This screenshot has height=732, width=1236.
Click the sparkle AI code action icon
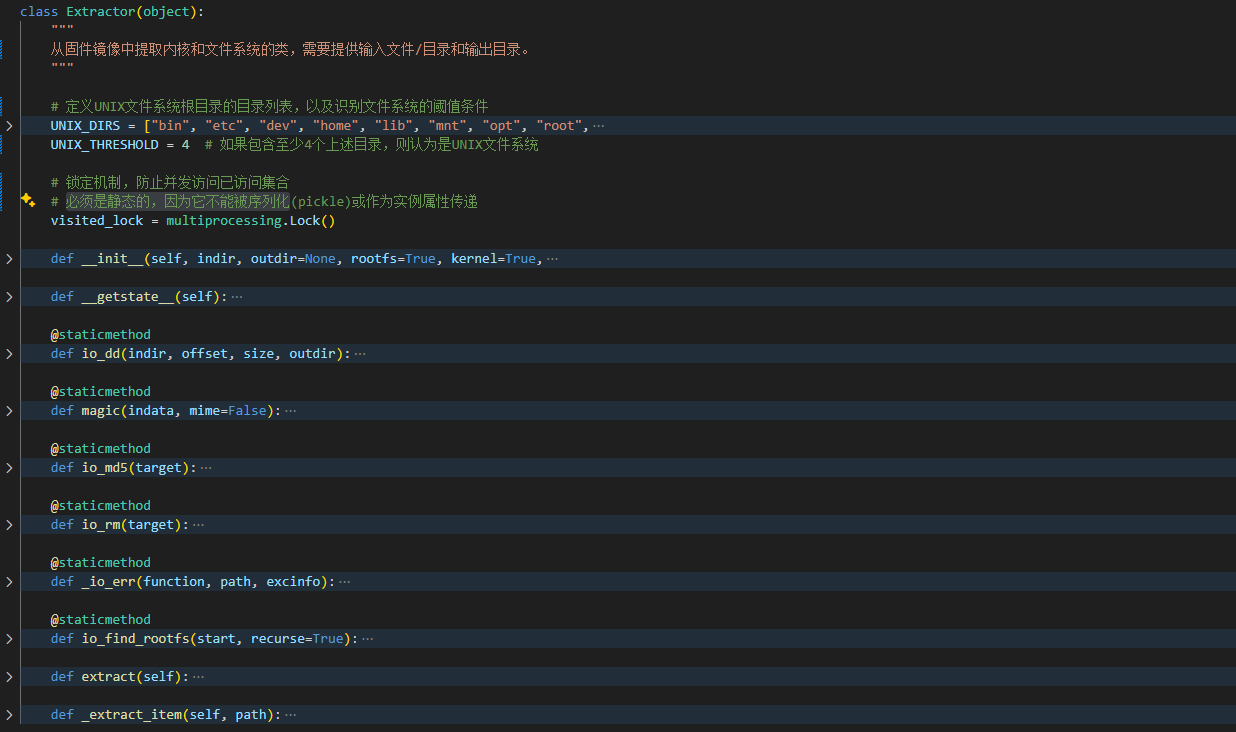28,200
